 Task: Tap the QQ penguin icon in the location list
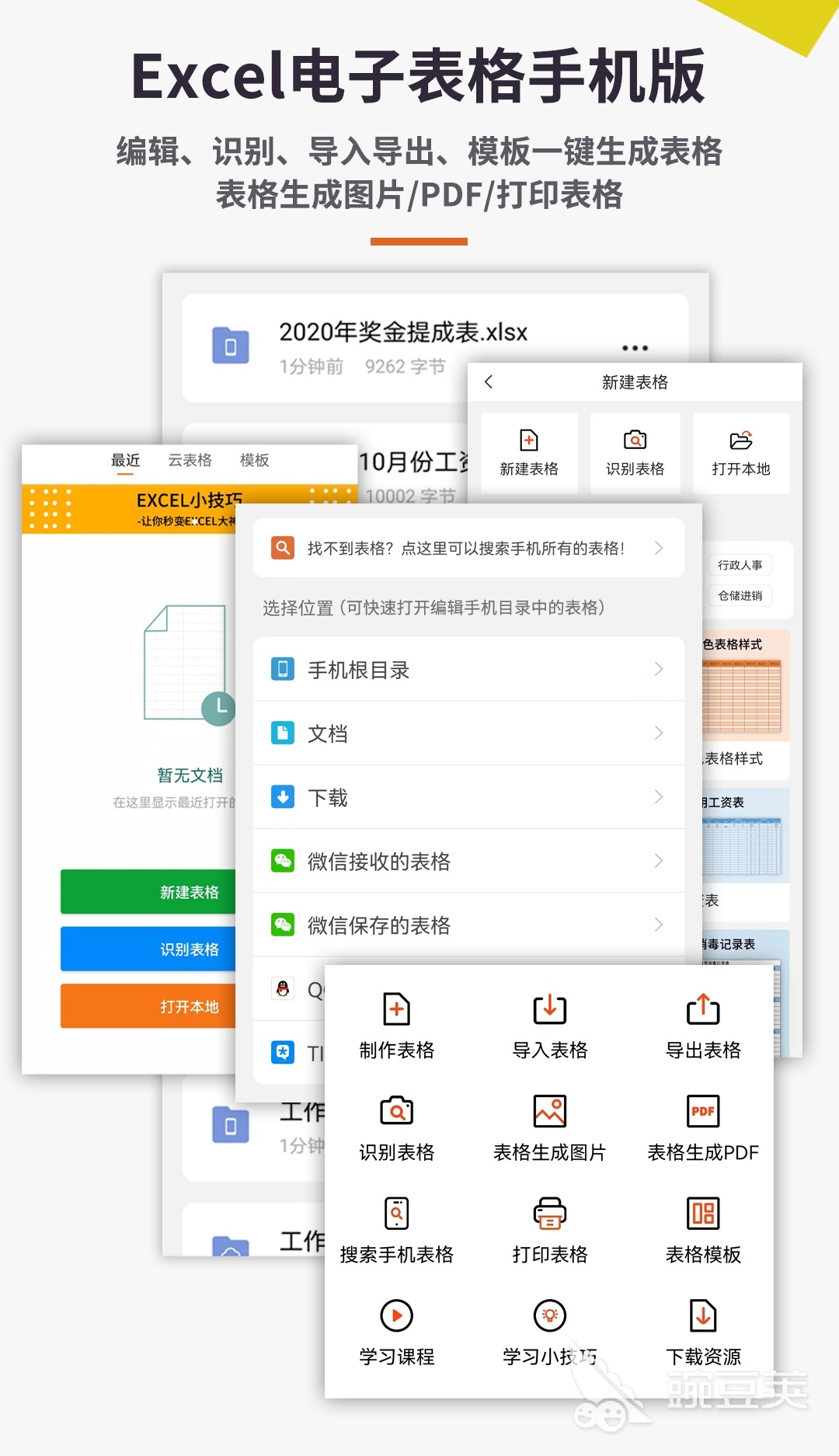tap(283, 988)
